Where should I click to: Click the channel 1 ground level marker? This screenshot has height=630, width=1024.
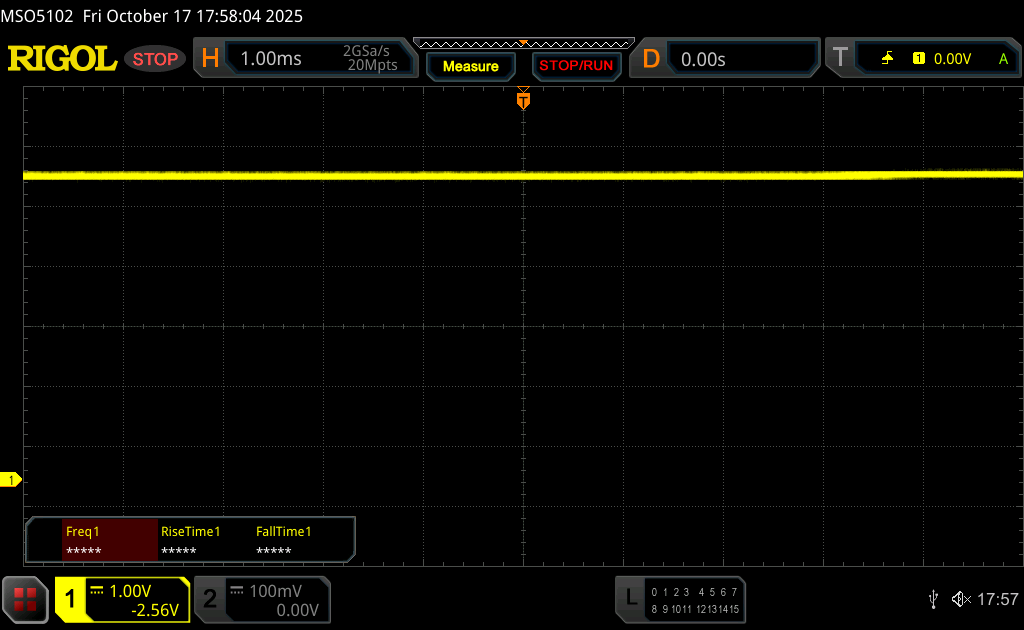[11, 481]
